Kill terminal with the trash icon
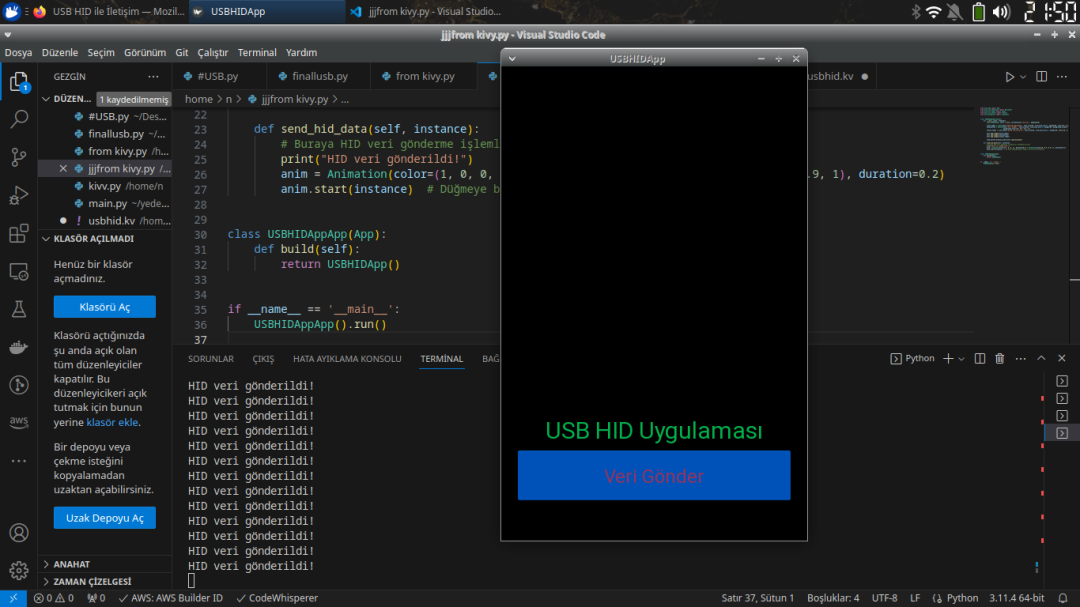Screen dimensions: 1080x607 (x=999, y=359)
